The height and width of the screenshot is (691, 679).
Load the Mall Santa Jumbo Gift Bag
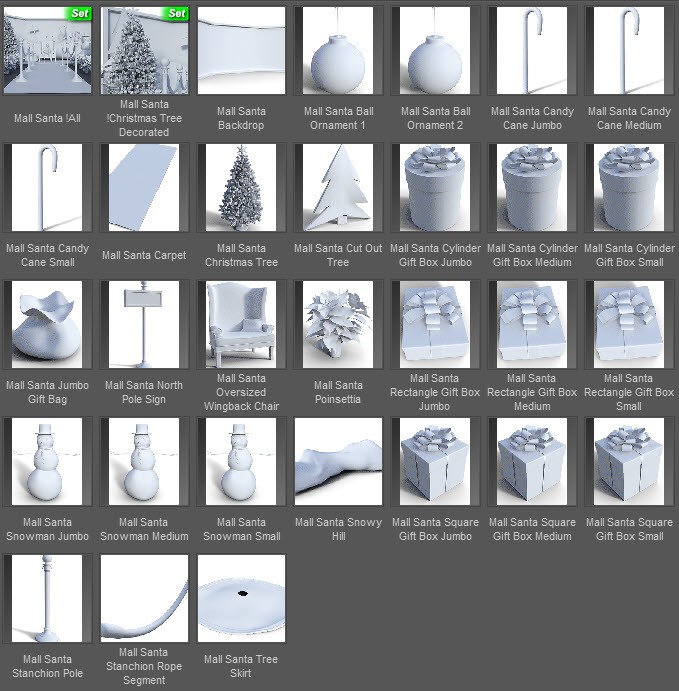tap(47, 324)
